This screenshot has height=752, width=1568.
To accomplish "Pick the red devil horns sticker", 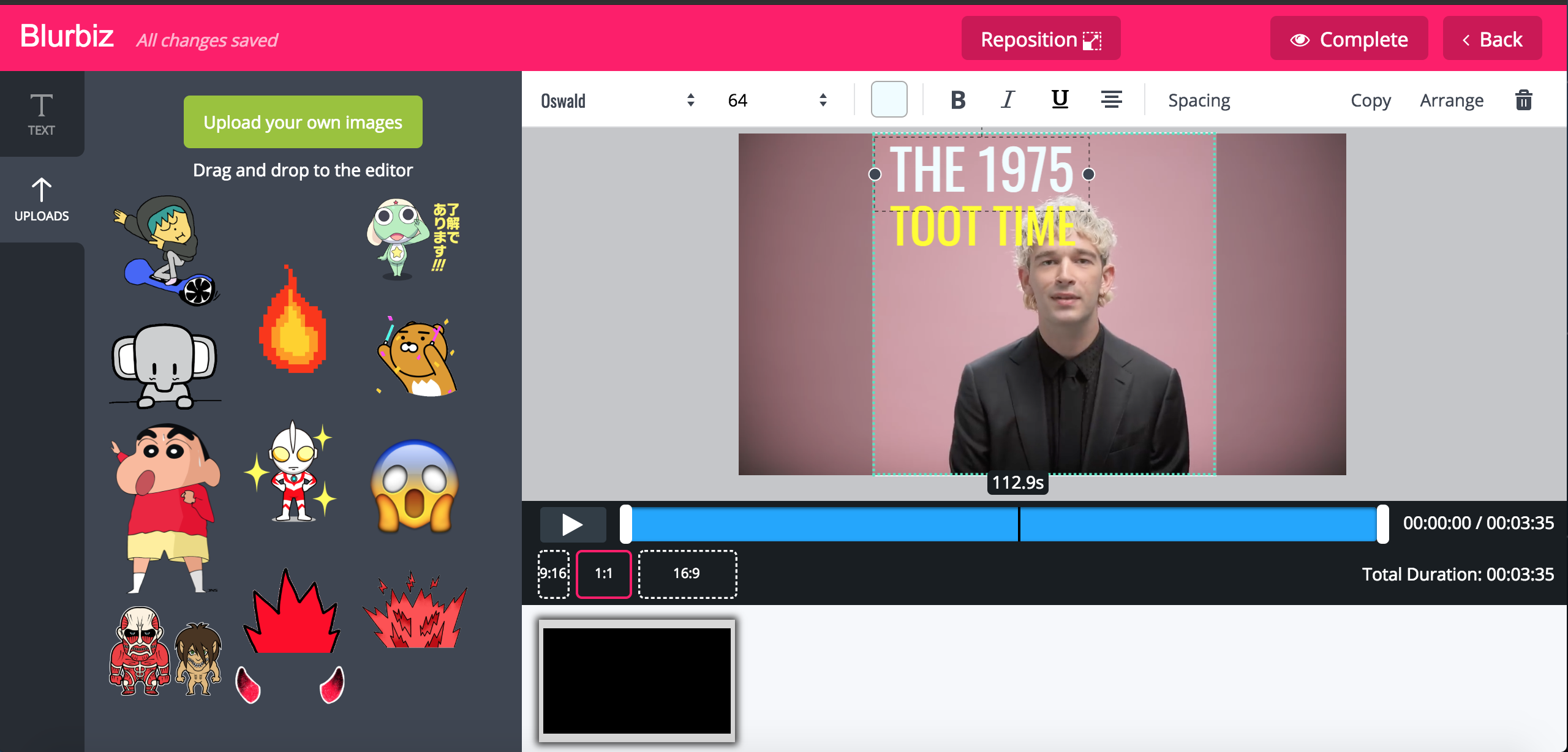I will pos(290,684).
